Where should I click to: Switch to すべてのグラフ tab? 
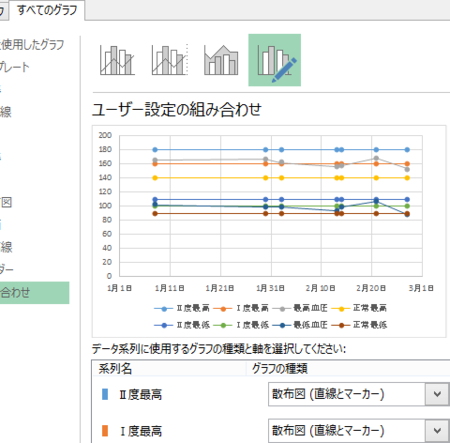pyautogui.click(x=47, y=10)
